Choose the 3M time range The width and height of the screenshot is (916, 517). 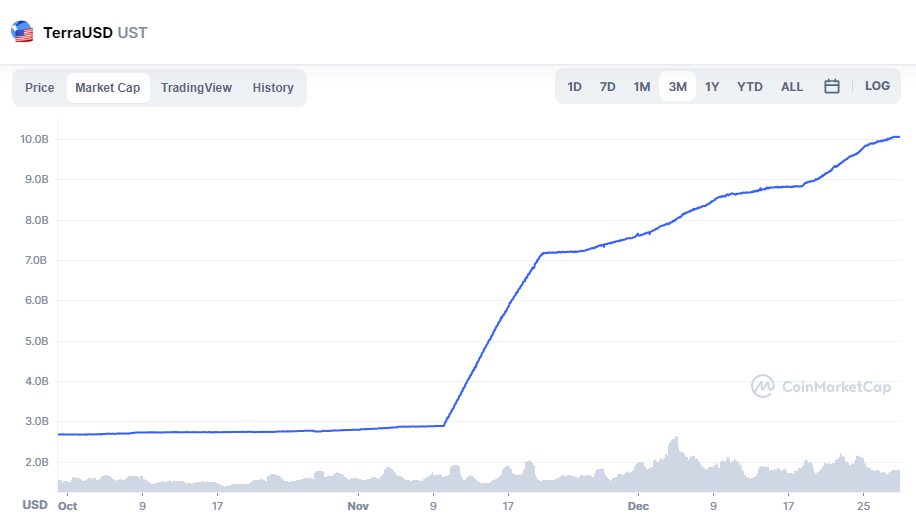coord(678,86)
